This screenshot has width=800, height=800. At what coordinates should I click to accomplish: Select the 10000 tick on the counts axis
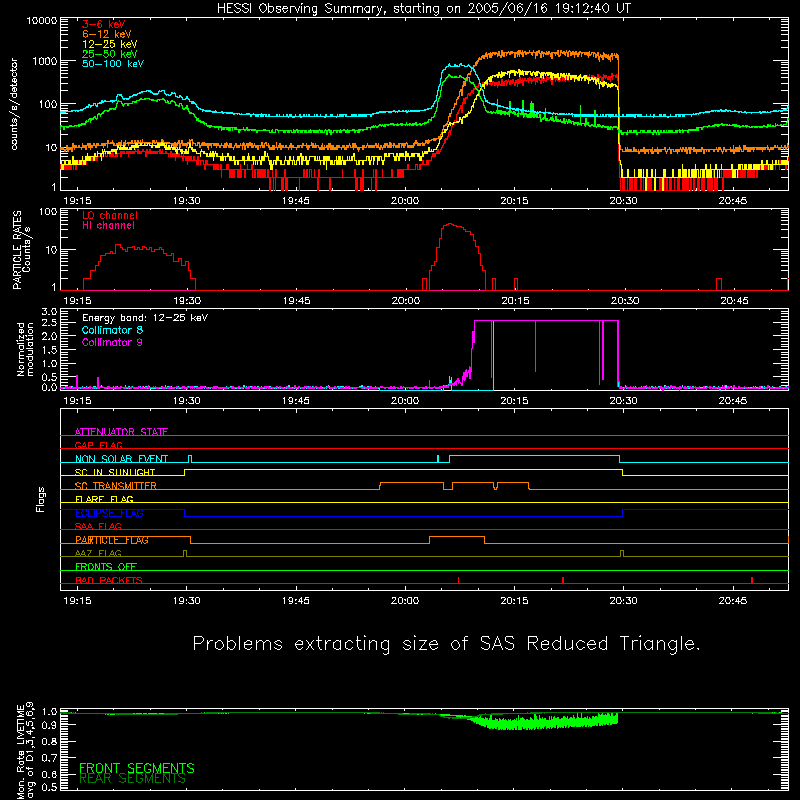(42, 21)
